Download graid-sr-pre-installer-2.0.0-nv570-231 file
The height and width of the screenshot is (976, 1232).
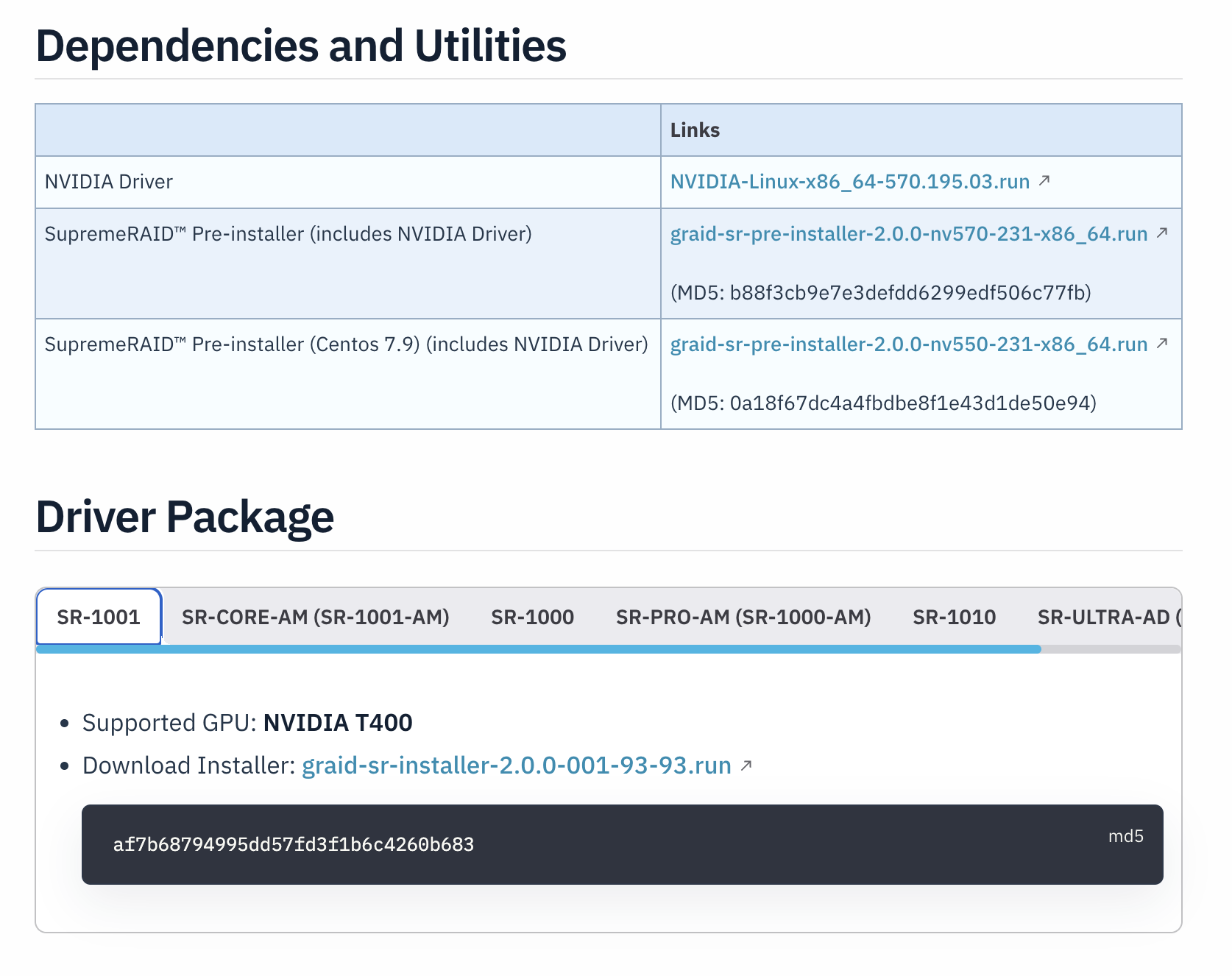pos(908,234)
